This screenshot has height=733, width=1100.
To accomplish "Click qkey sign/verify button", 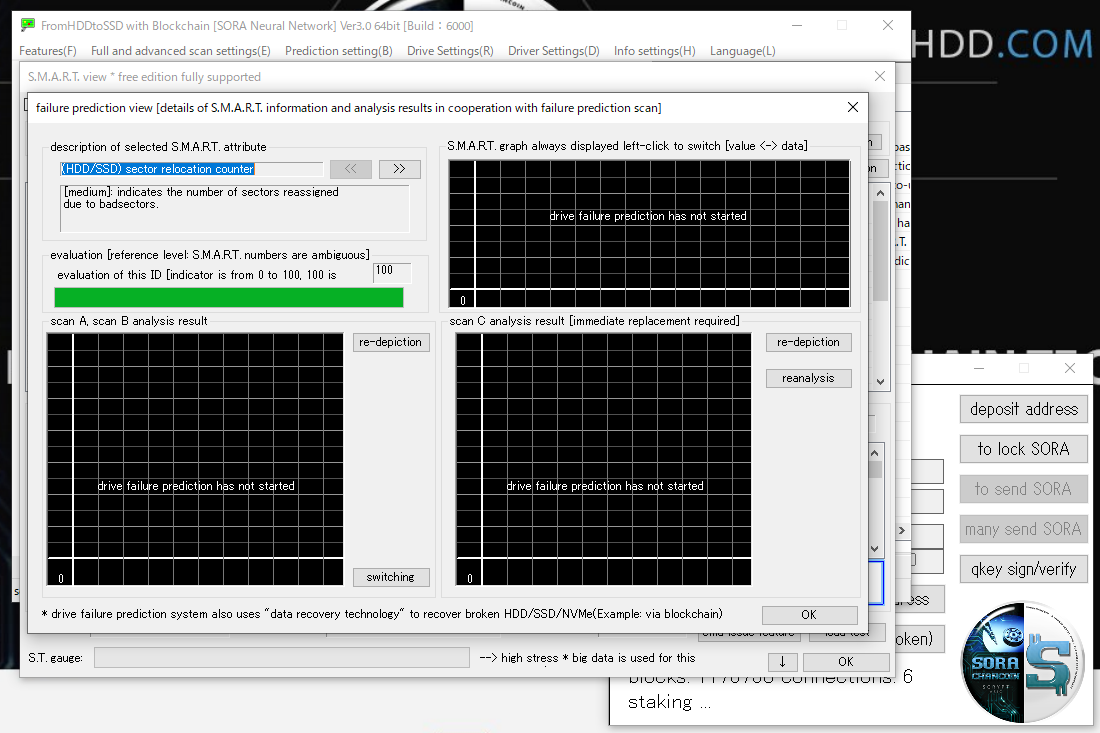I will click(x=1024, y=569).
